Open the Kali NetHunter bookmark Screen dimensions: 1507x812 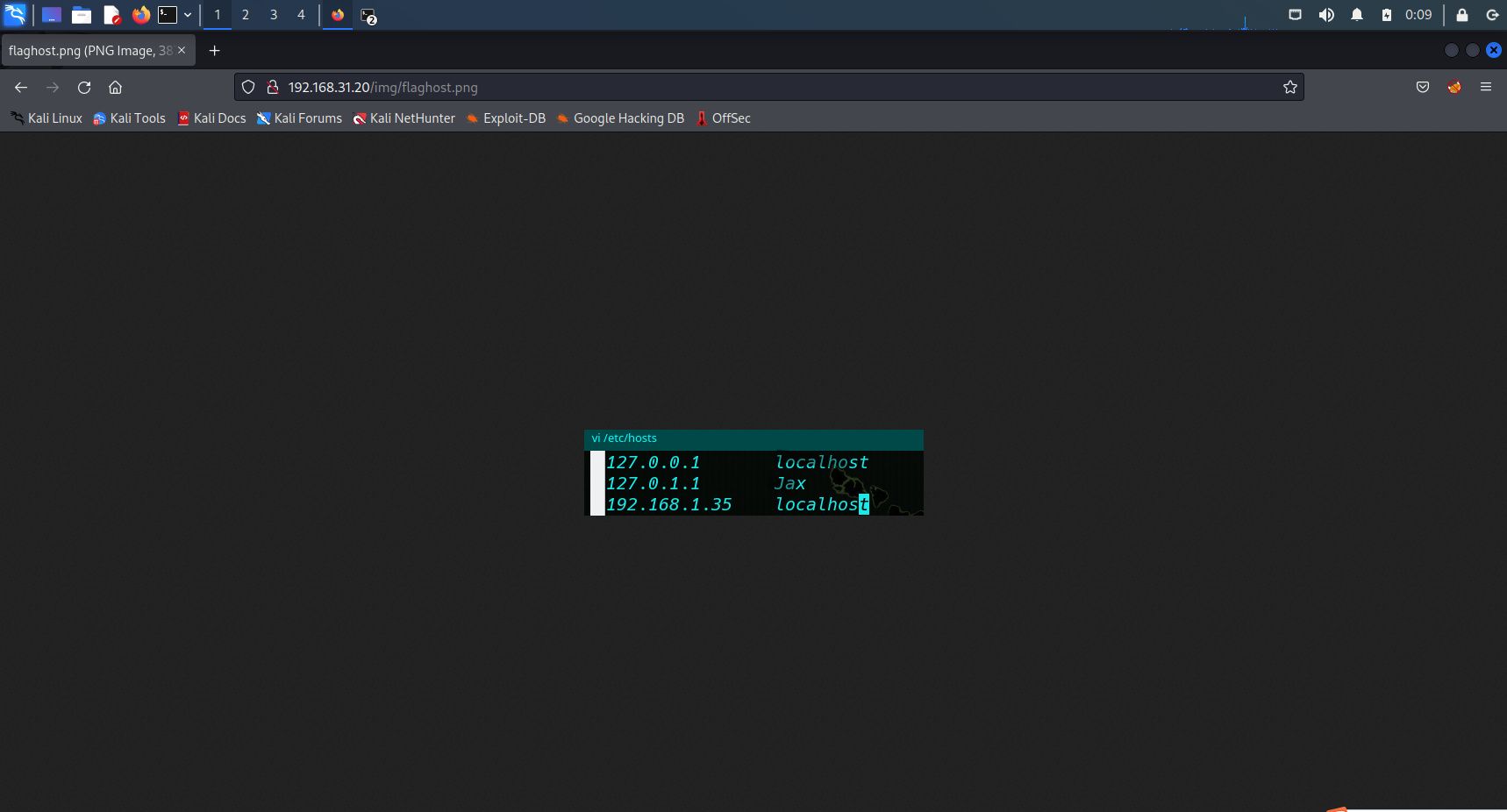404,118
